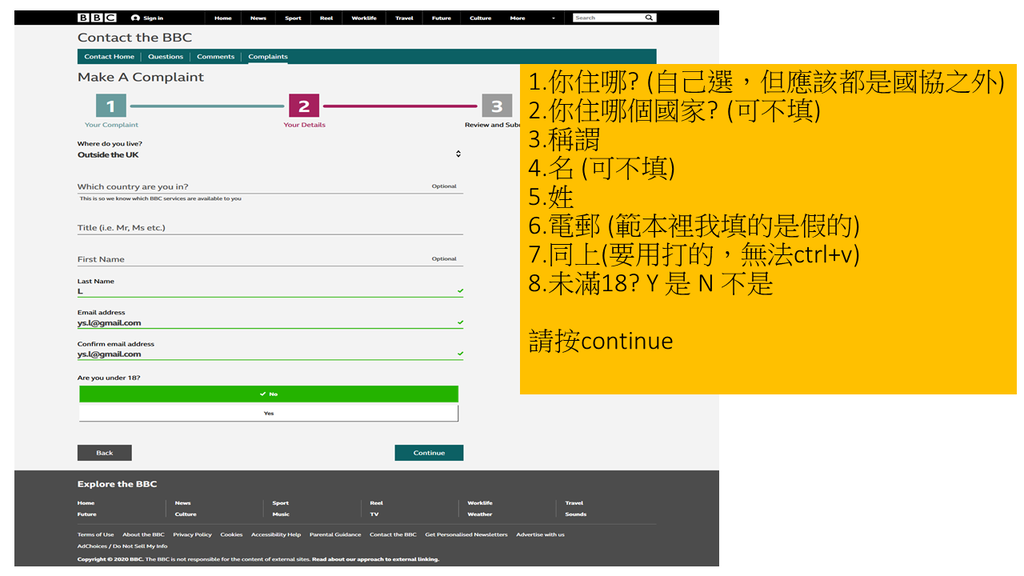Viewport: 1024px width, 576px height.
Task: Open footer Culture link
Action: tap(185, 514)
